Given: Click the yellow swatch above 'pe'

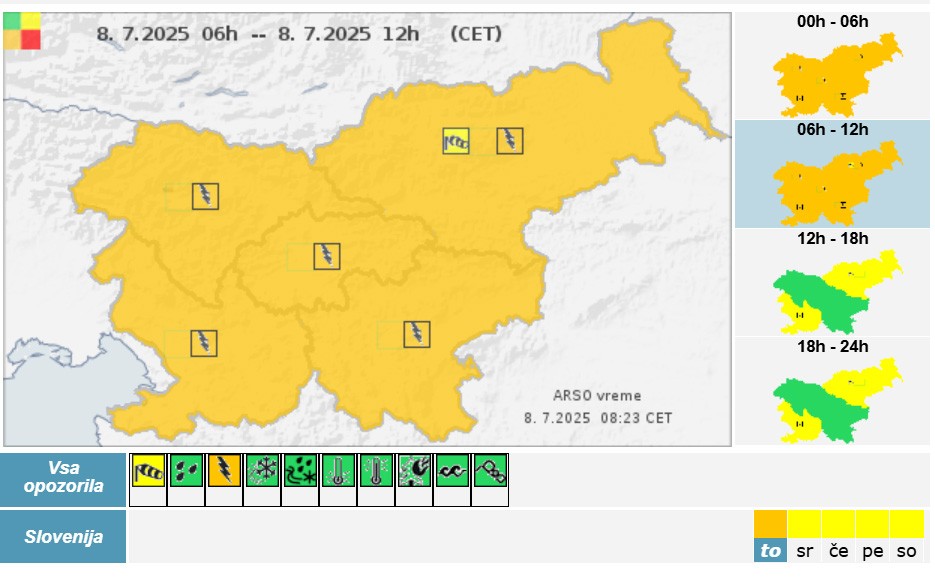Looking at the screenshot, I should [872, 524].
